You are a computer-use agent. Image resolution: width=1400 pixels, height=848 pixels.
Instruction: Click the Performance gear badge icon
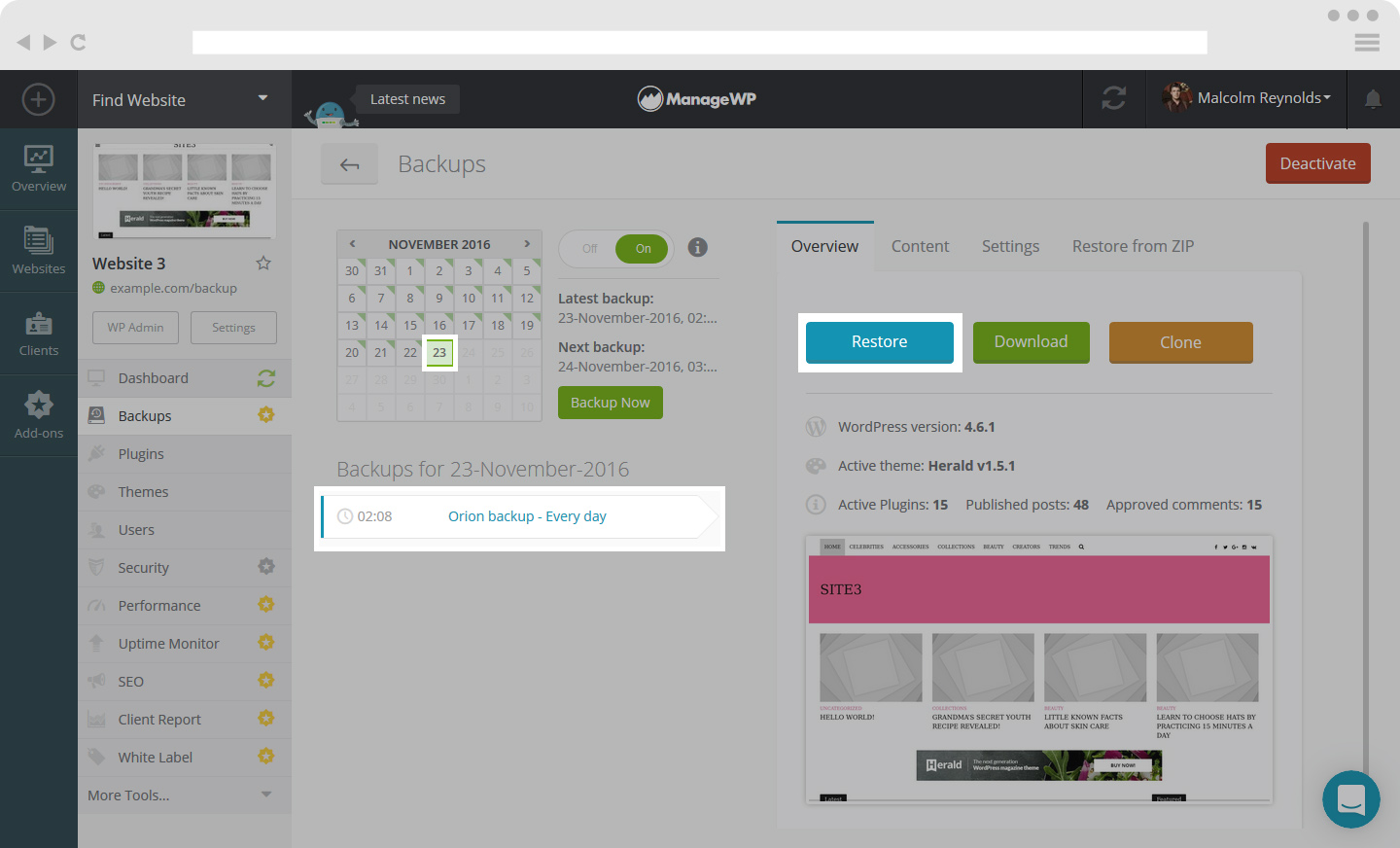coord(266,604)
